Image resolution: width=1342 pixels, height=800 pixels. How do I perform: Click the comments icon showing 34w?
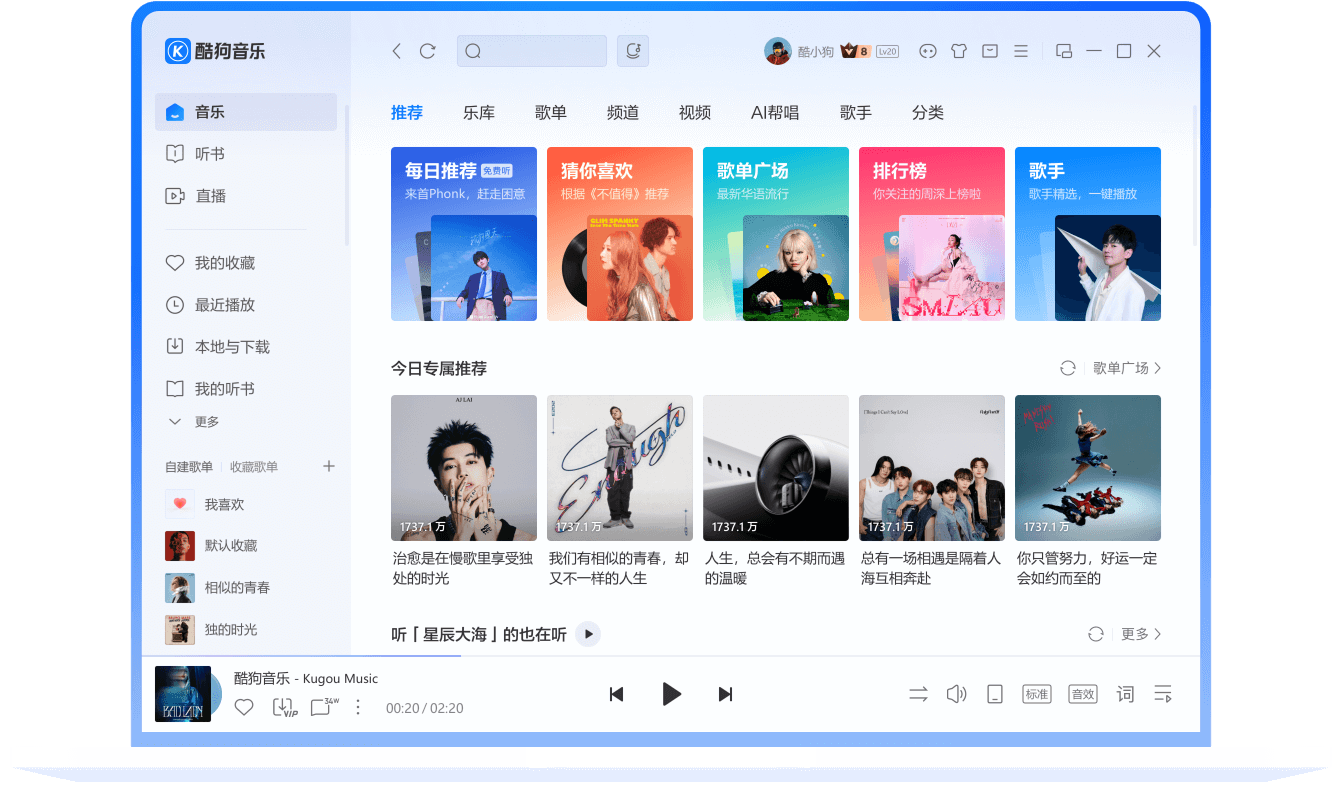tap(322, 707)
